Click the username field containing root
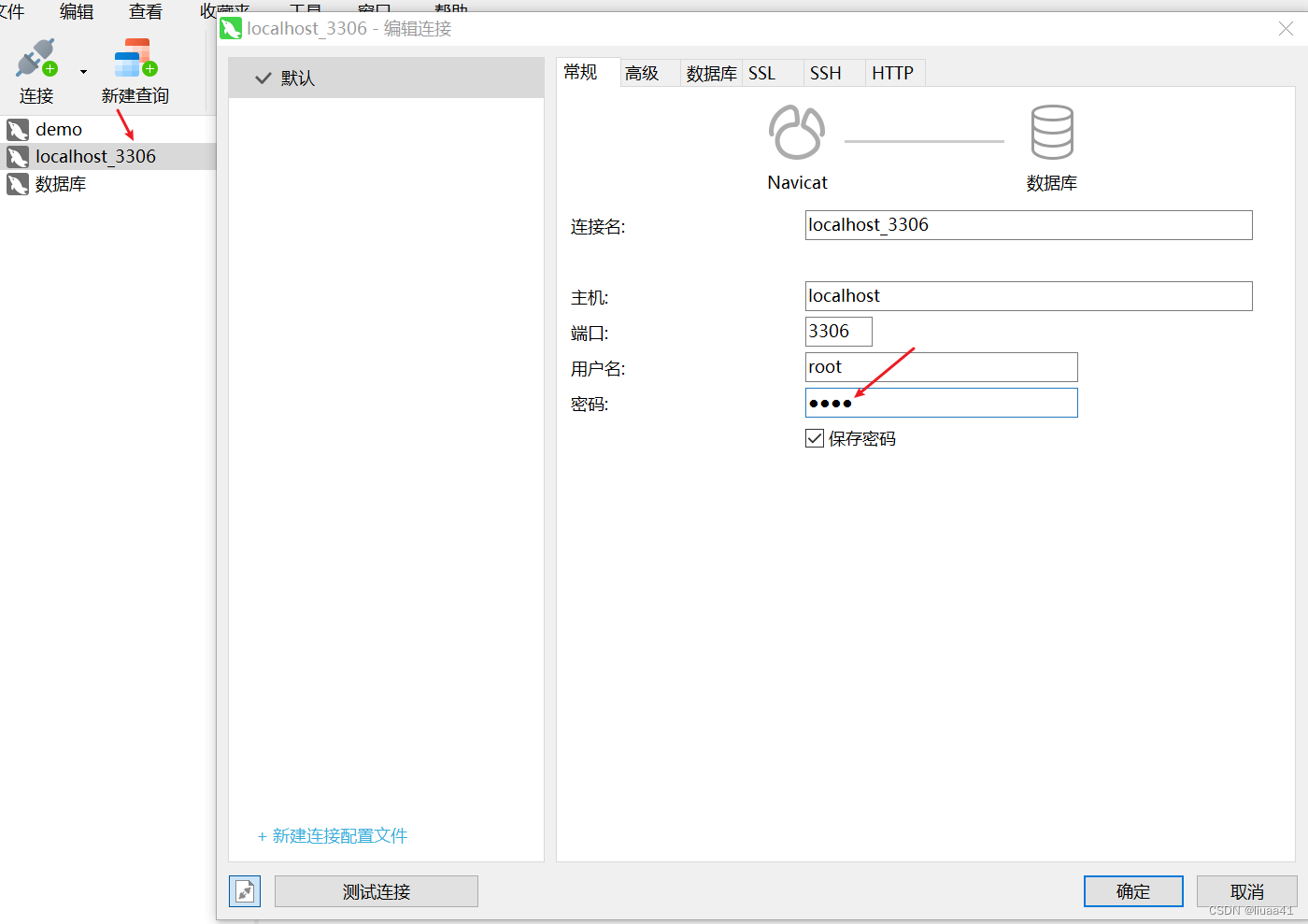 click(942, 367)
